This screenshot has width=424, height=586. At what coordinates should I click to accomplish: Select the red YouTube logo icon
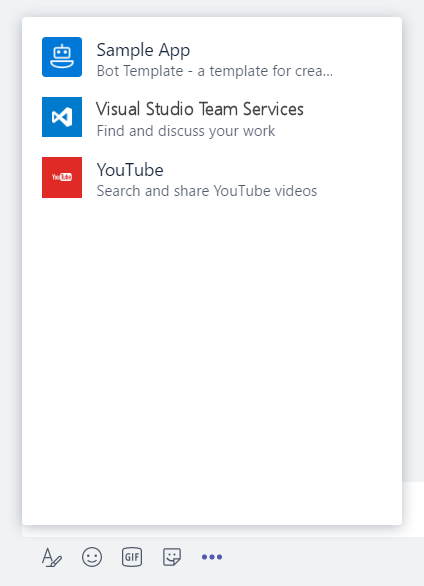[x=62, y=177]
